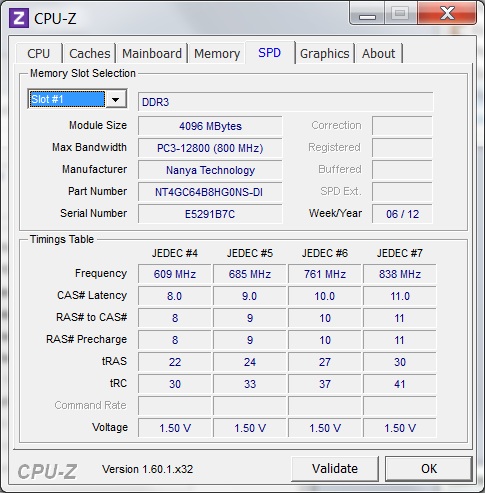The height and width of the screenshot is (493, 485).
Task: Click the JEDEC #7 column header
Action: (x=400, y=253)
